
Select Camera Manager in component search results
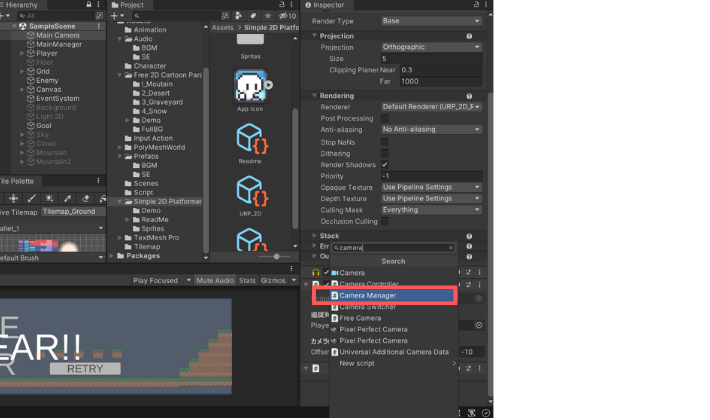[x=368, y=295]
